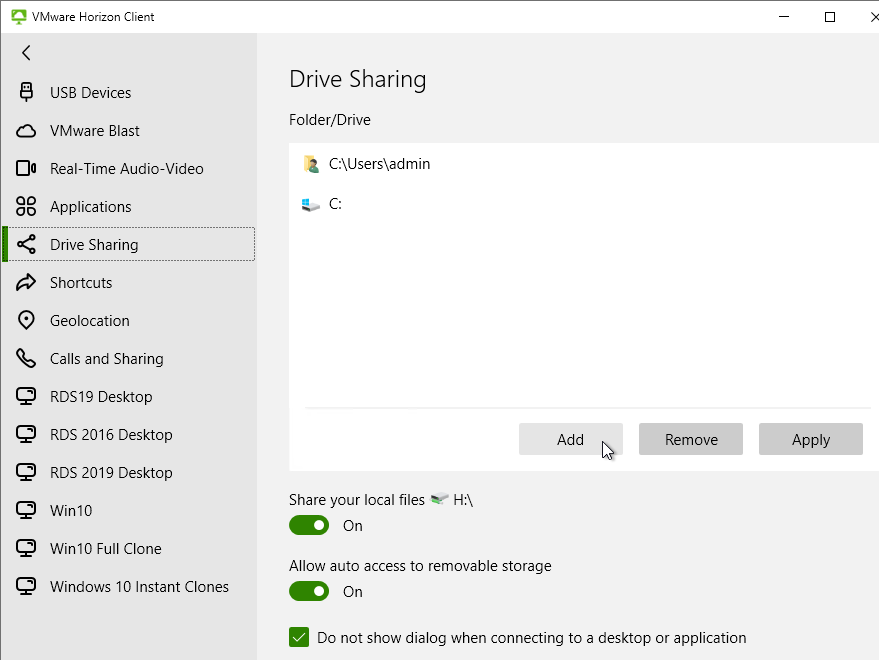Screen dimensions: 879x660
Task: Click the Remove button
Action: pos(691,439)
